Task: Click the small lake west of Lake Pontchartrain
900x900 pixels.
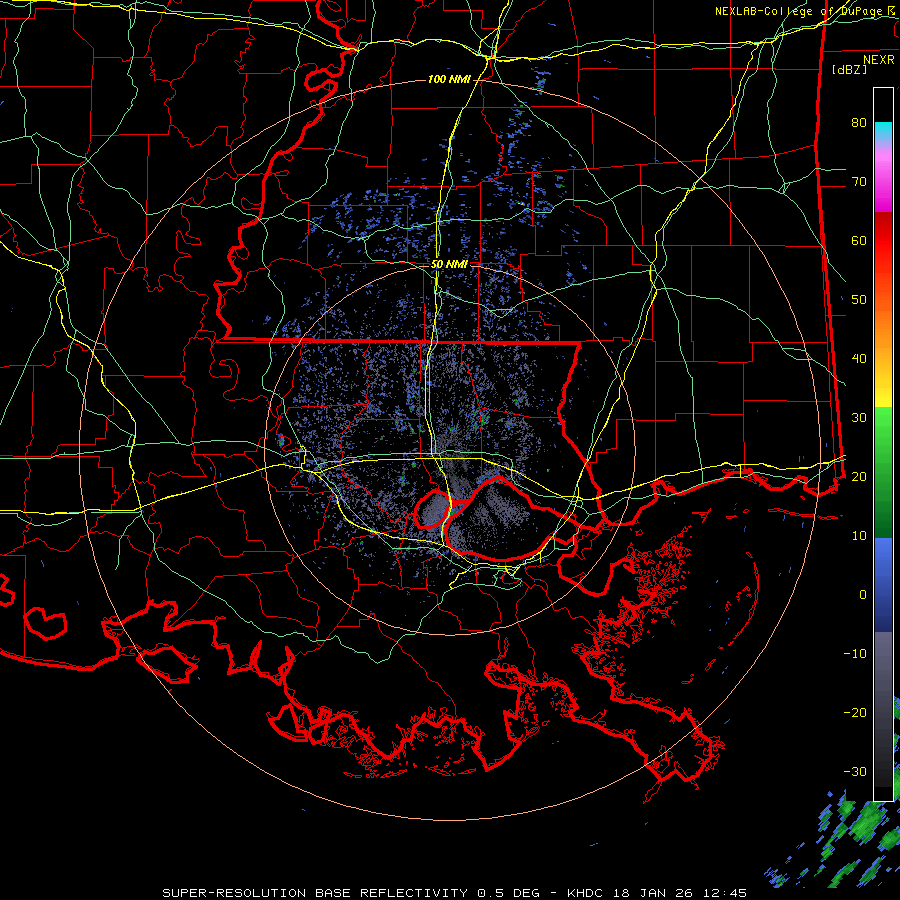Action: point(431,510)
